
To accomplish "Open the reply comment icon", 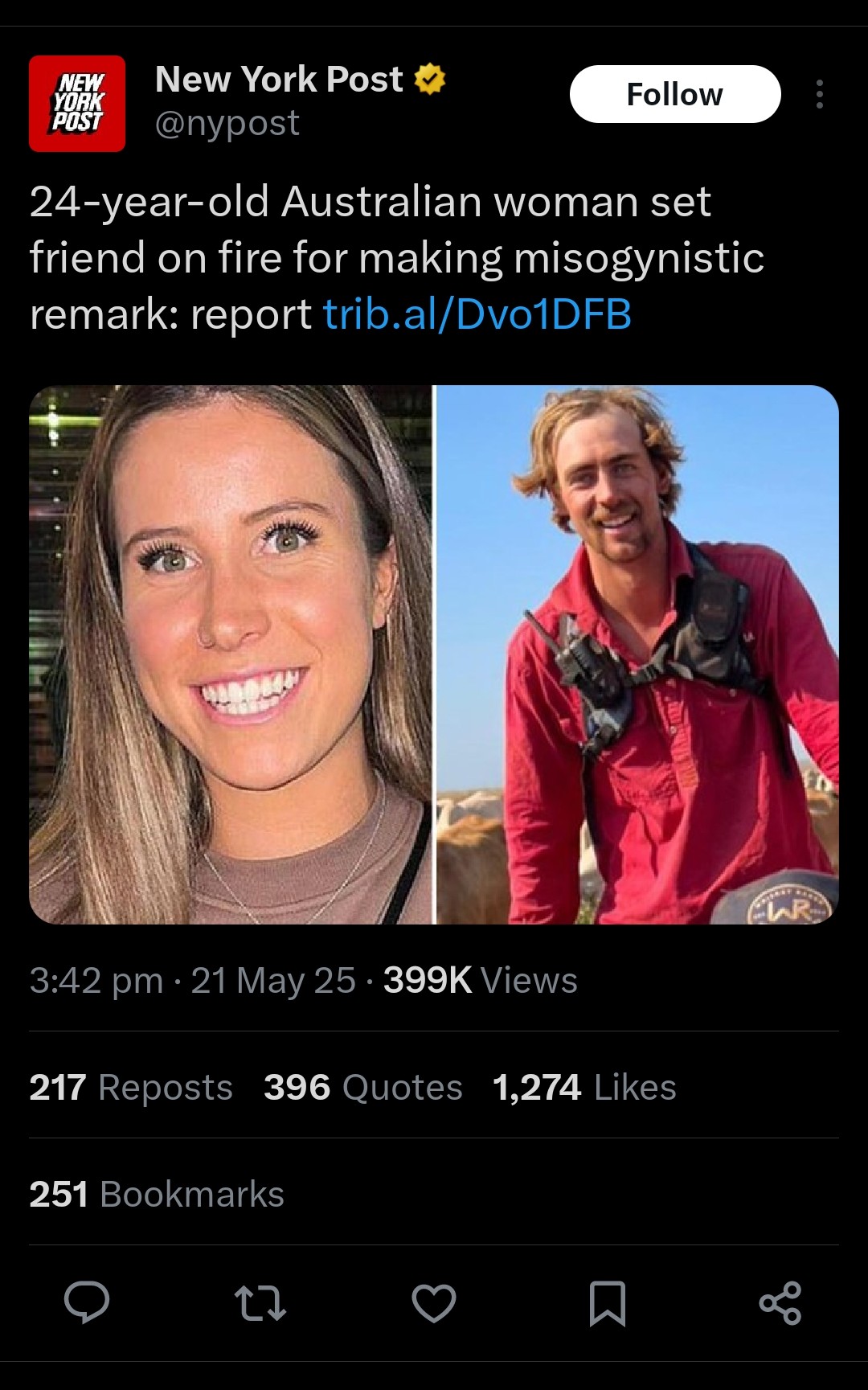I will click(87, 1302).
